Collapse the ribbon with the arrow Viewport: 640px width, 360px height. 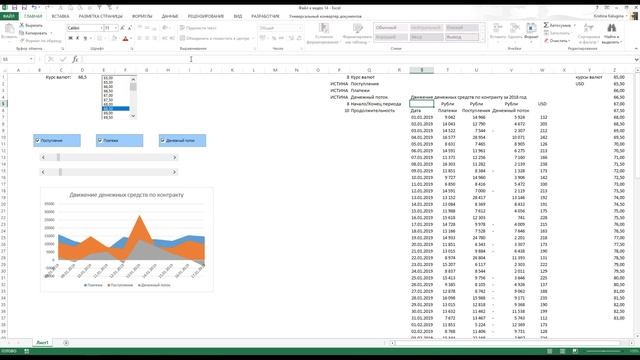[x=636, y=49]
